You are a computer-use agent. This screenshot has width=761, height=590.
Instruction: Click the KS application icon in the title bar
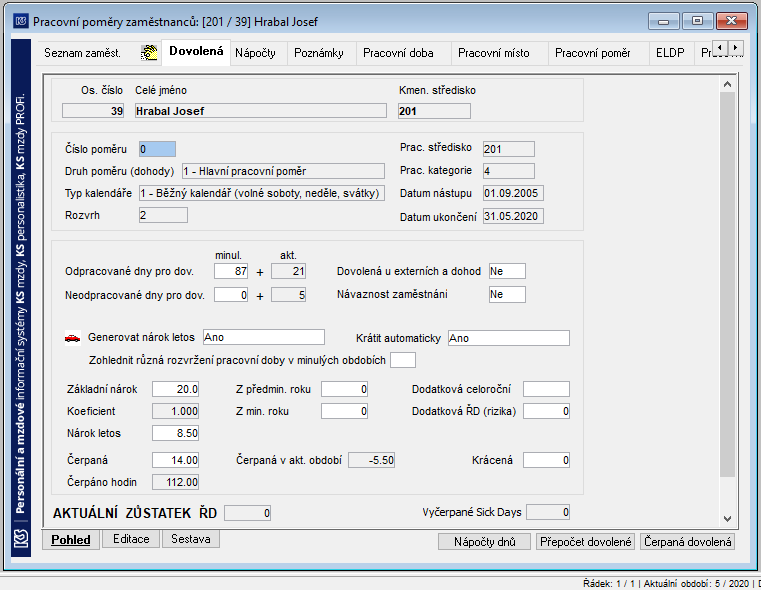[x=20, y=21]
